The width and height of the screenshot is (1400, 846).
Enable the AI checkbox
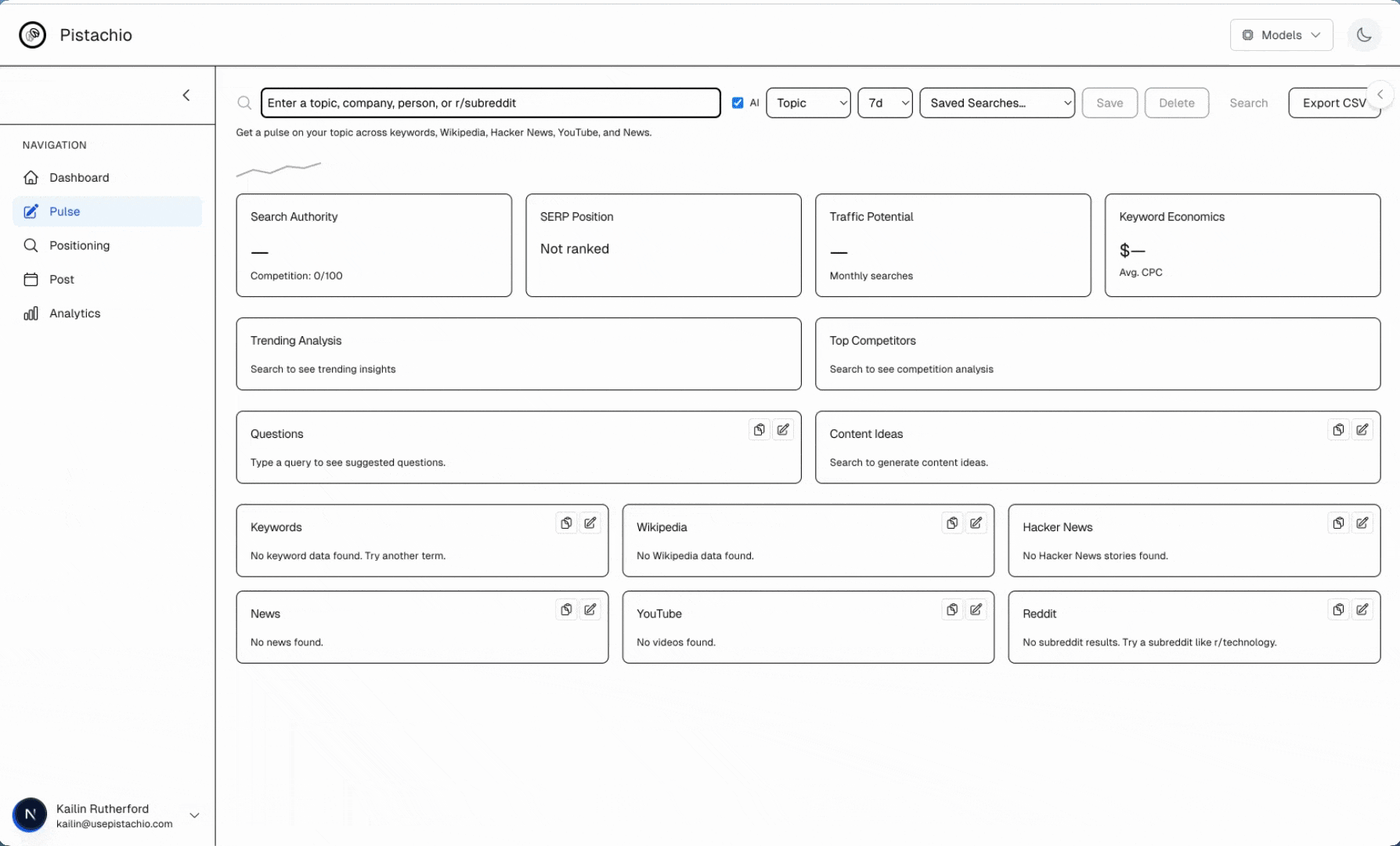pyautogui.click(x=737, y=102)
